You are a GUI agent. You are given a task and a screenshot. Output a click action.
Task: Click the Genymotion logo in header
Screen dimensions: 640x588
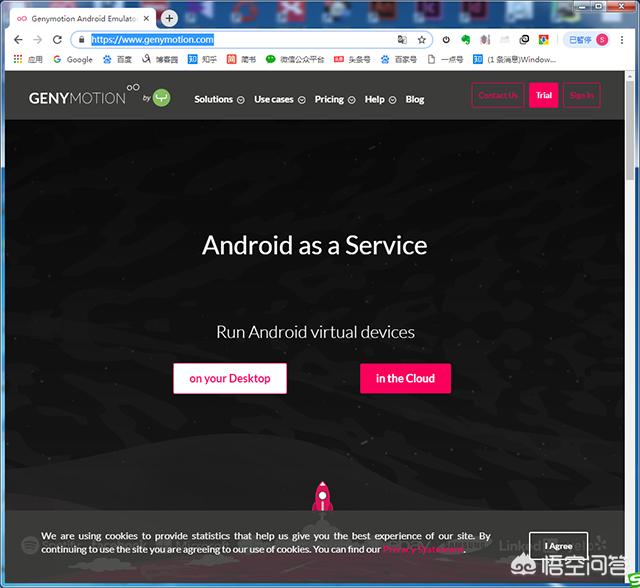pos(84,95)
